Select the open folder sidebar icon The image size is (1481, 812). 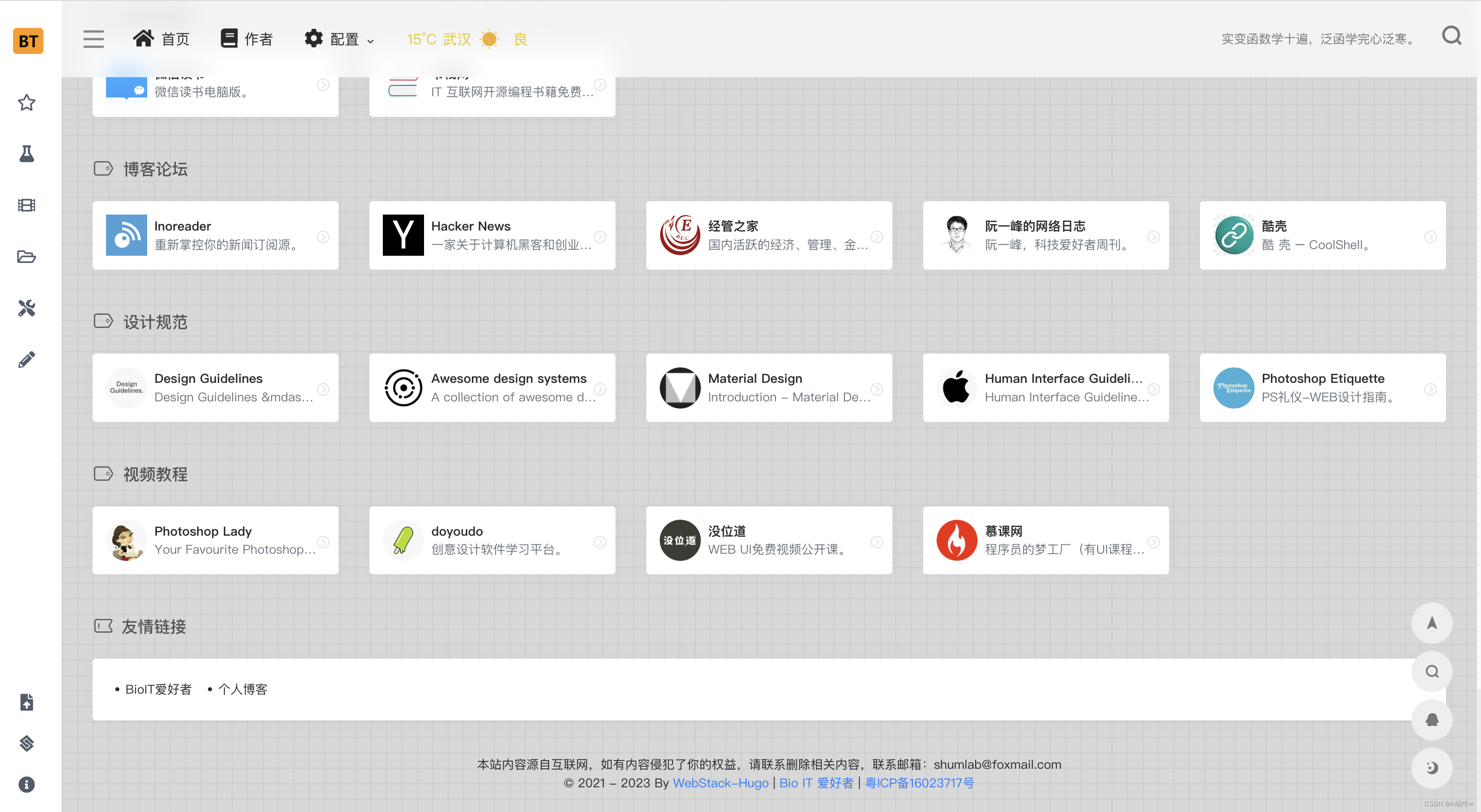pyautogui.click(x=26, y=256)
